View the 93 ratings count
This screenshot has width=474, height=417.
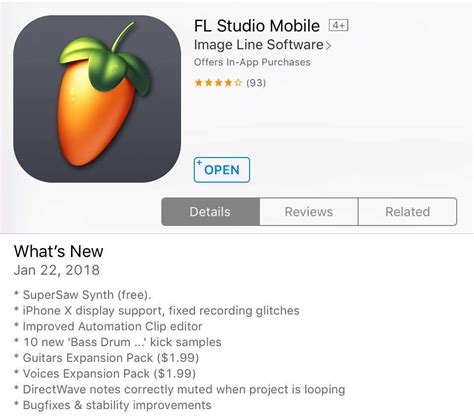point(256,83)
